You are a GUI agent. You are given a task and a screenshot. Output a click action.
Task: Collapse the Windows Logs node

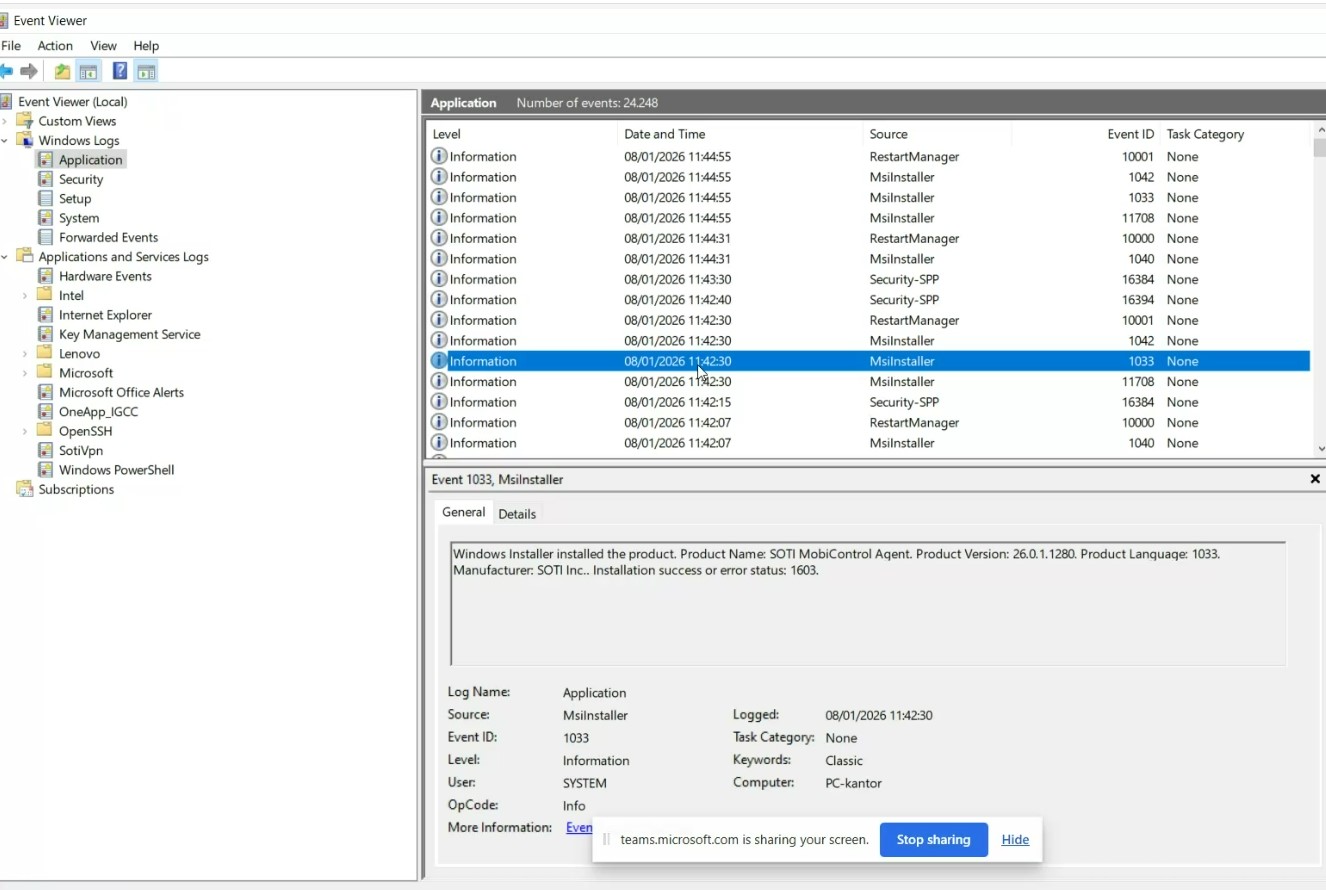pyautogui.click(x=7, y=140)
